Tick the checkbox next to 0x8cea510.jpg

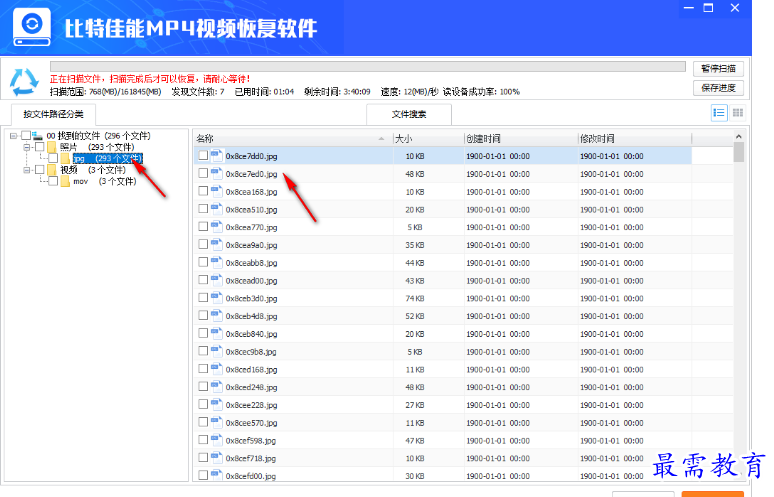(x=203, y=209)
